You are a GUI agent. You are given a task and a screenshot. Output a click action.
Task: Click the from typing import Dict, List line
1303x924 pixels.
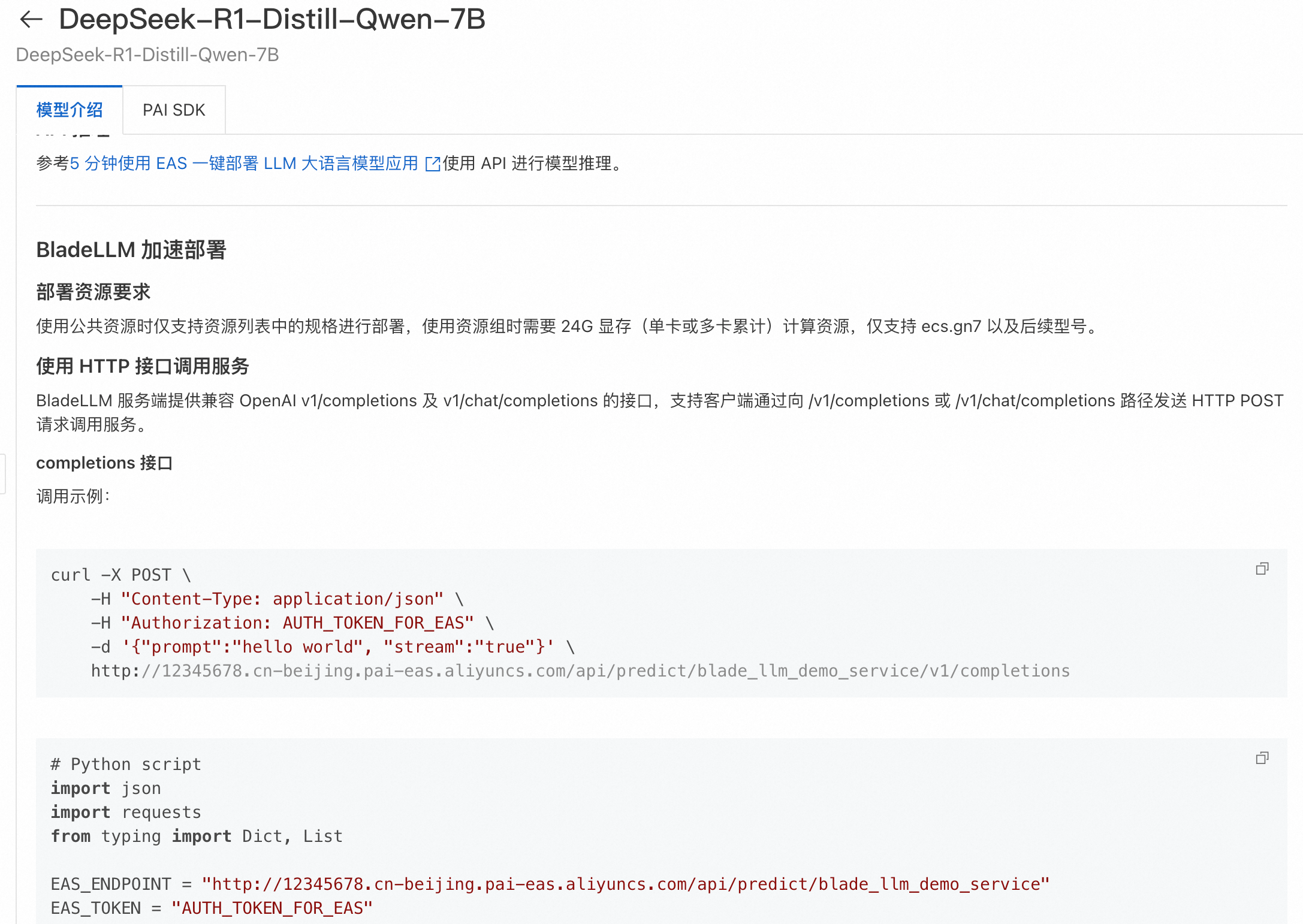(x=197, y=837)
